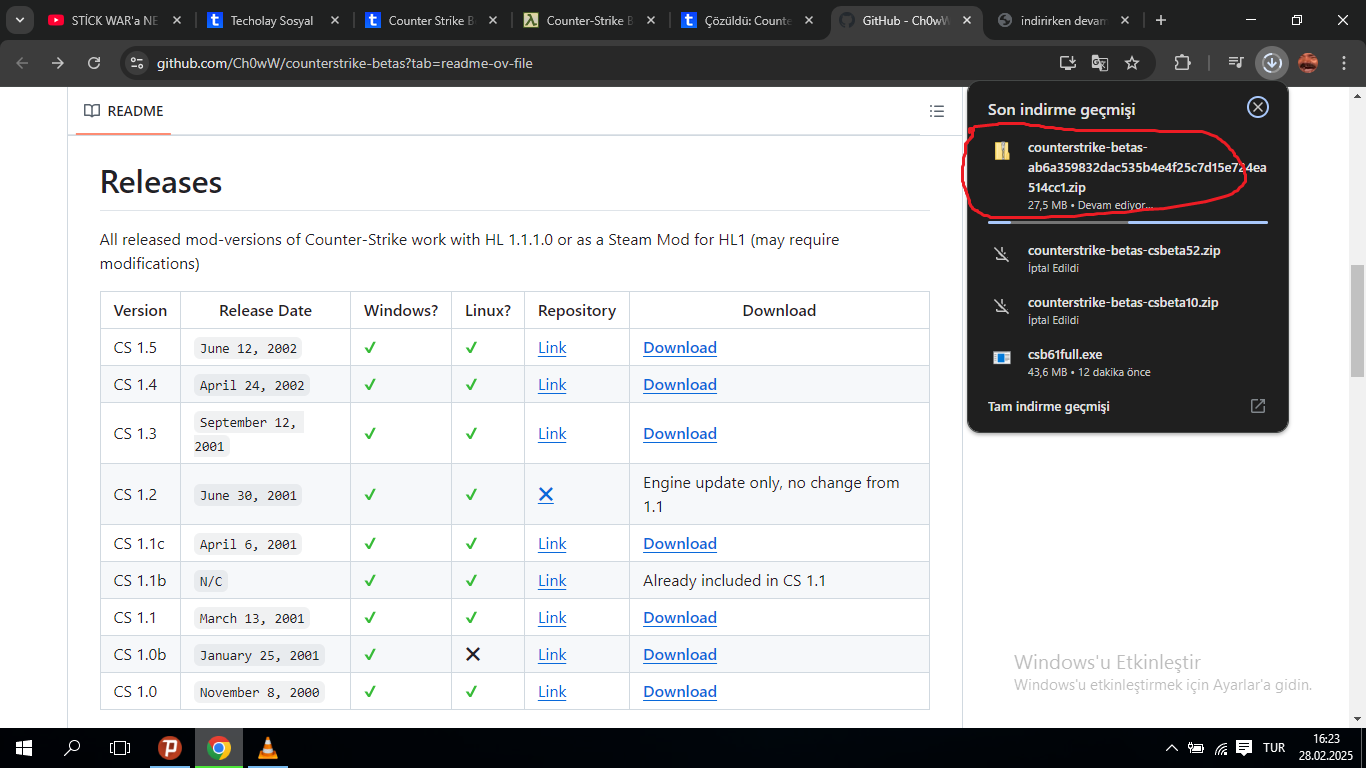This screenshot has width=1366, height=768.
Task: Go back to the previous page
Action: (x=22, y=63)
